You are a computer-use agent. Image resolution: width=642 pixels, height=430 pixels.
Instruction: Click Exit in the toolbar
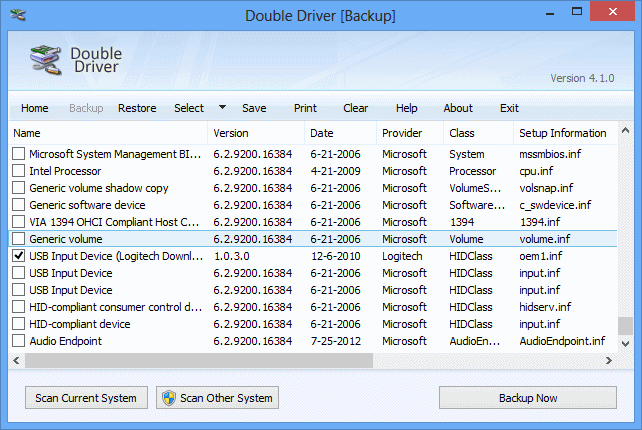(509, 108)
